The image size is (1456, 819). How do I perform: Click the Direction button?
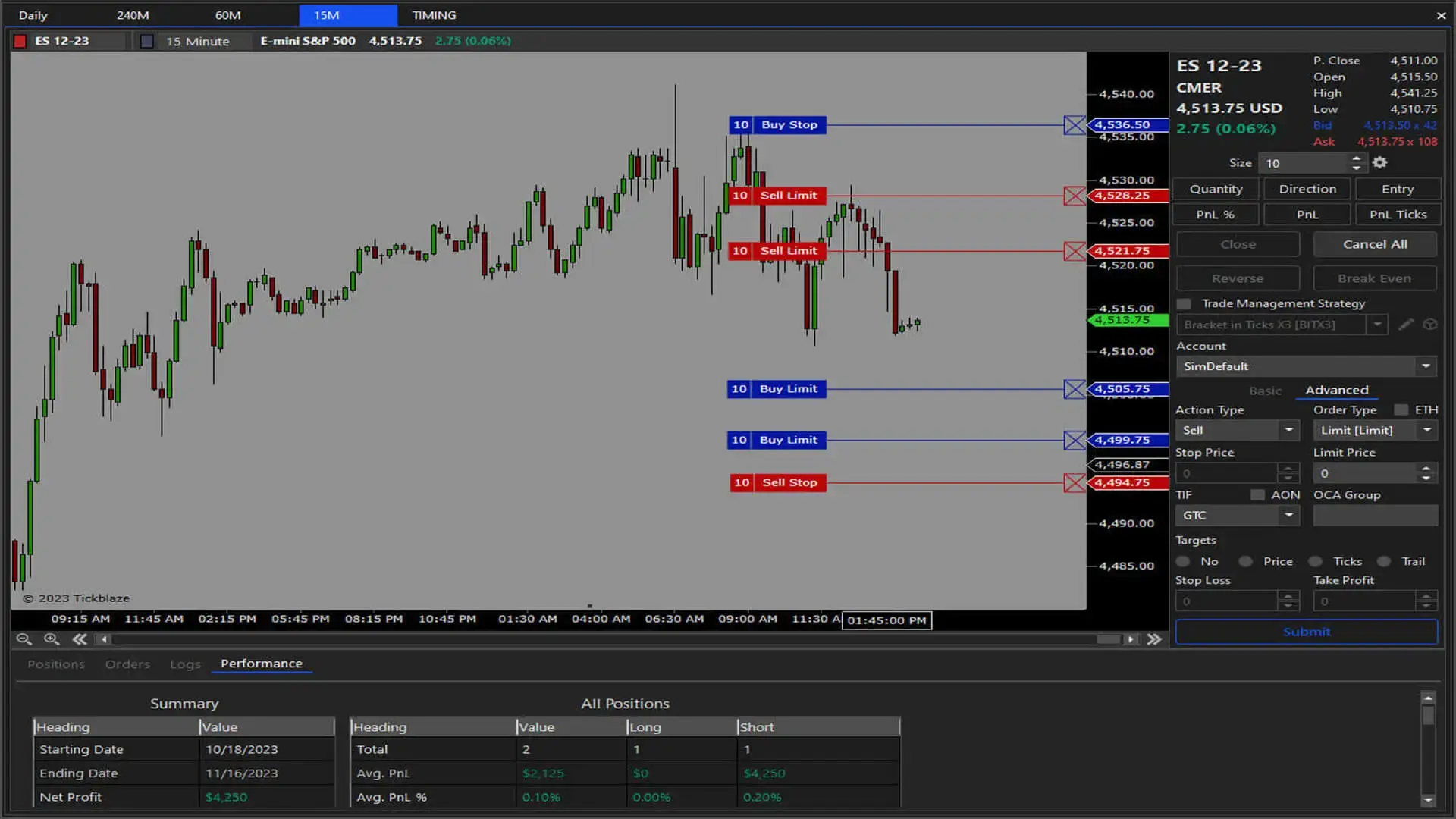1307,189
